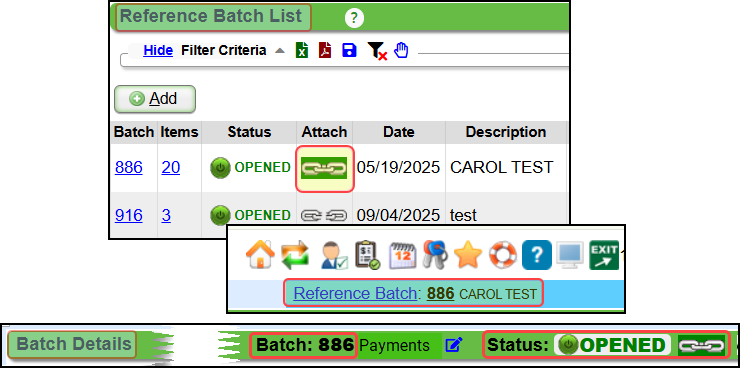Open favorites star icon
Image resolution: width=740 pixels, height=368 pixels.
(x=468, y=255)
